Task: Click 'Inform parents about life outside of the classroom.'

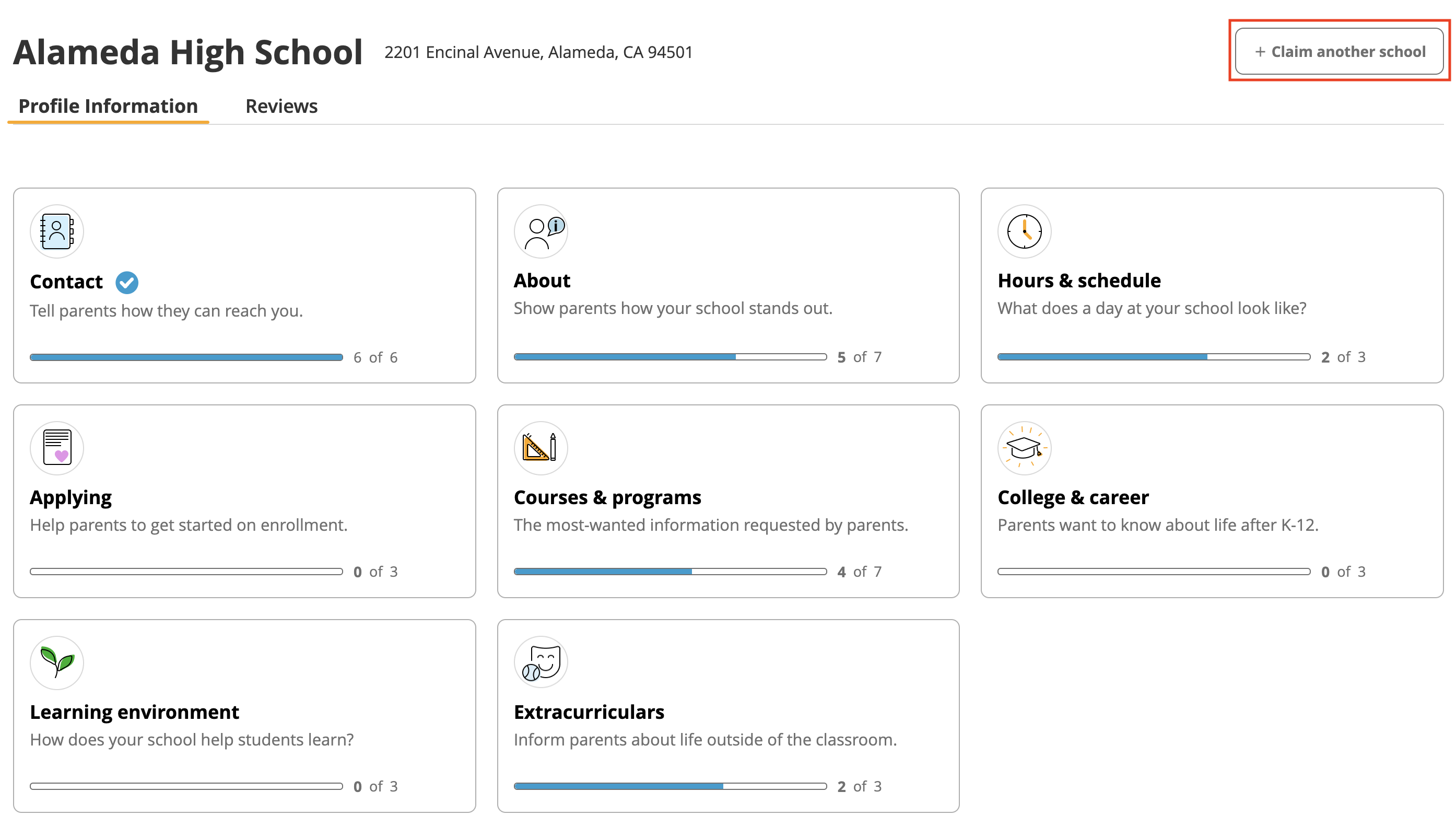Action: tap(705, 740)
